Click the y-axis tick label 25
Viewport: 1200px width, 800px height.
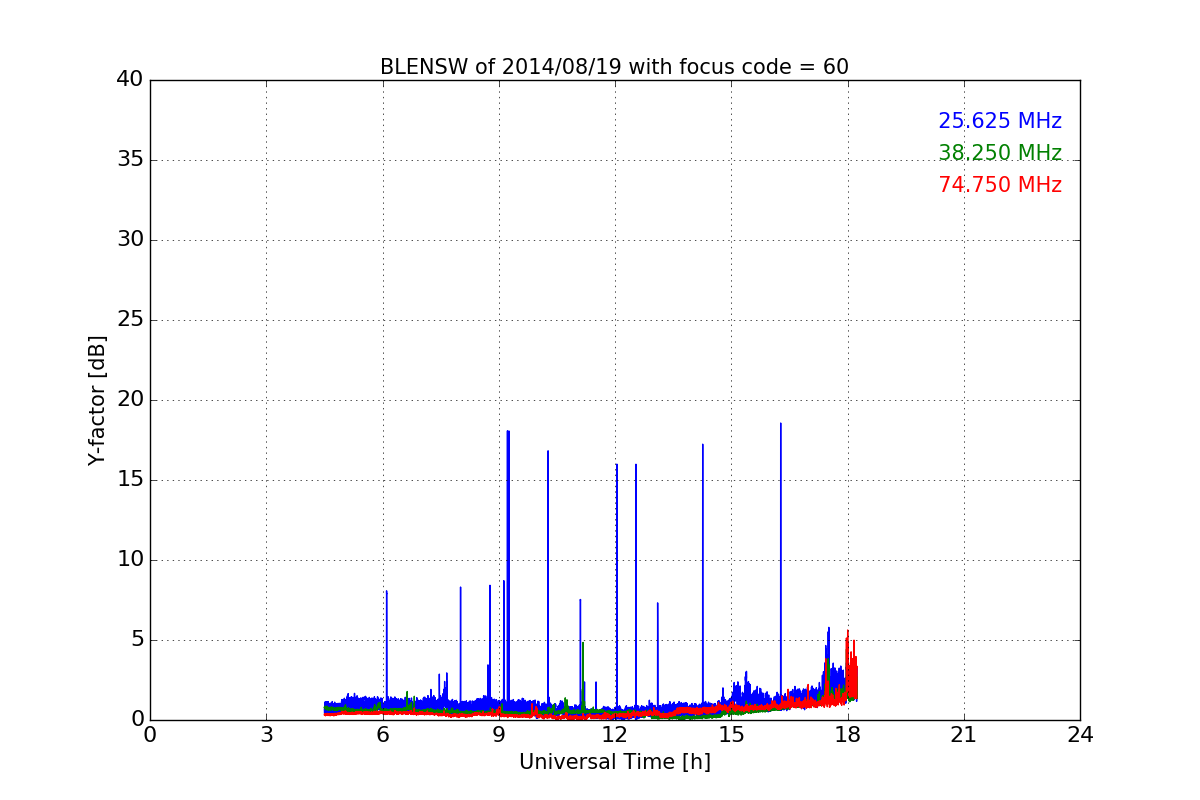[x=130, y=320]
